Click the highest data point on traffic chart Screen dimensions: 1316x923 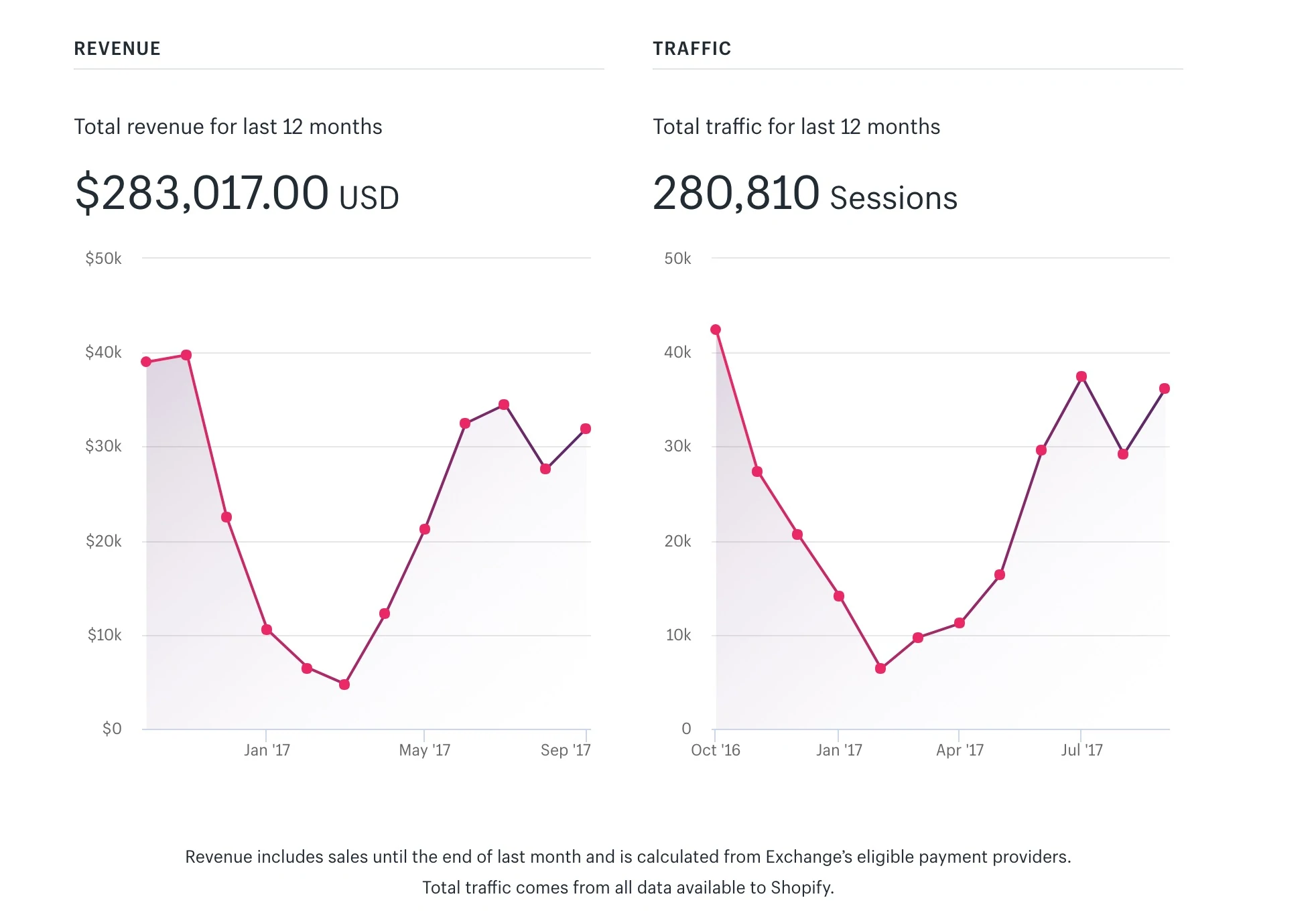pyautogui.click(x=716, y=330)
